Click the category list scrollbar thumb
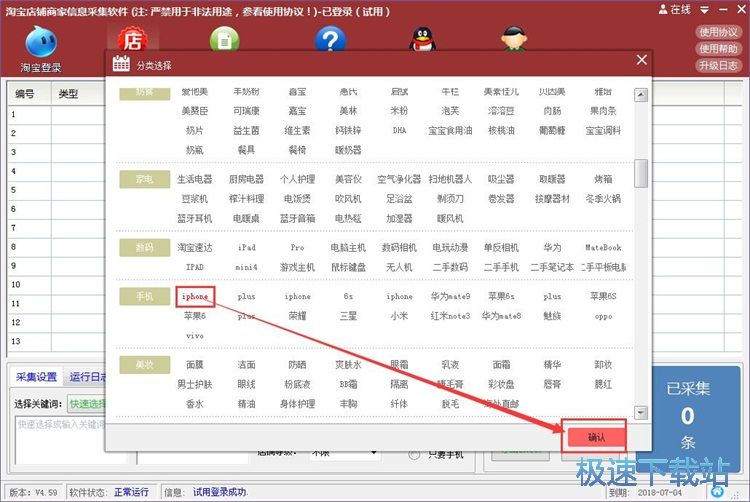Viewport: 750px width, 502px height. pos(641,174)
